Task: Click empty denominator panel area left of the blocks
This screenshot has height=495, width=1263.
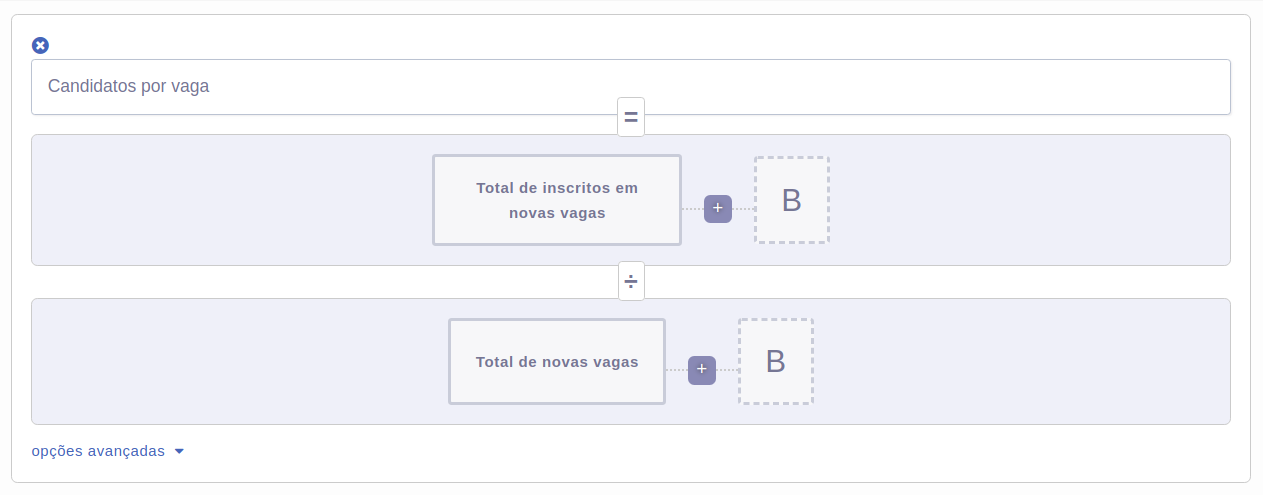Action: (x=240, y=362)
